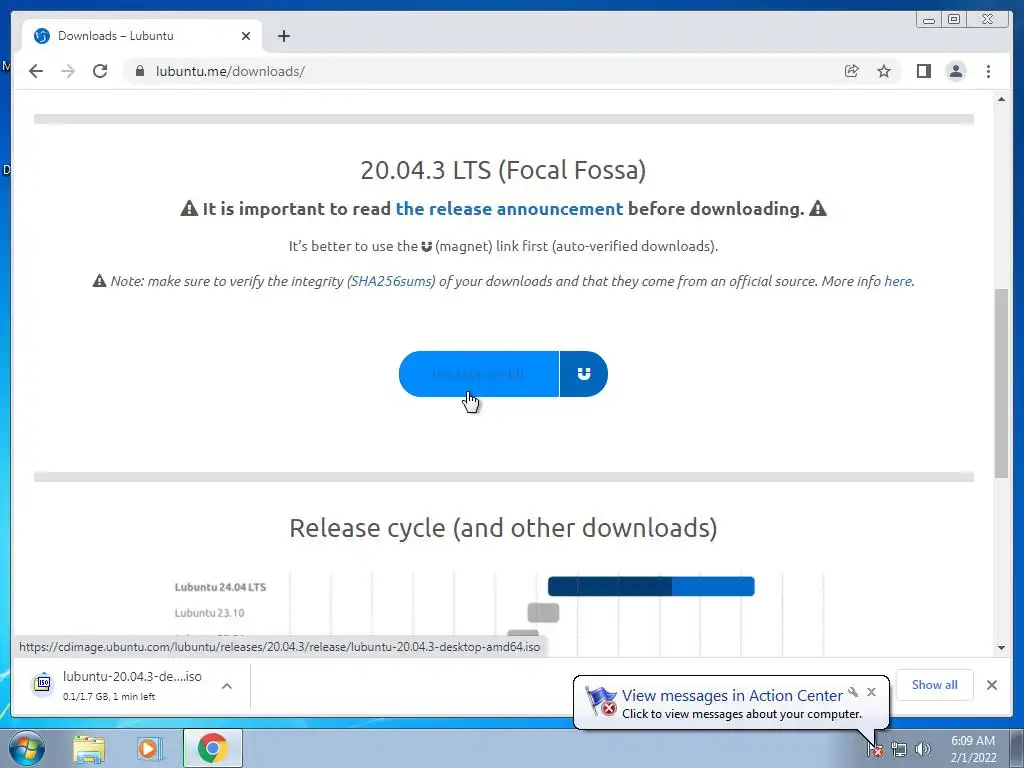Click the magnet torrent download button
The image size is (1024, 768).
584,374
